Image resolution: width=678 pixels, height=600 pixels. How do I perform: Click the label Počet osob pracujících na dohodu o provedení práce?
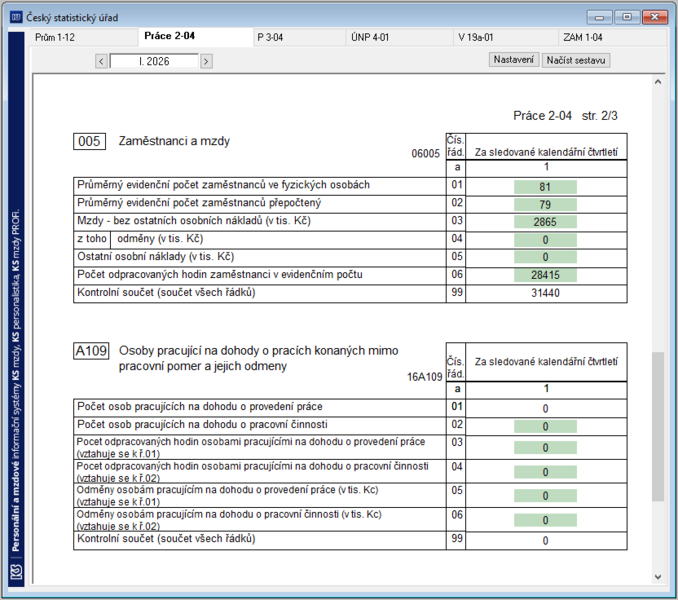point(199,406)
